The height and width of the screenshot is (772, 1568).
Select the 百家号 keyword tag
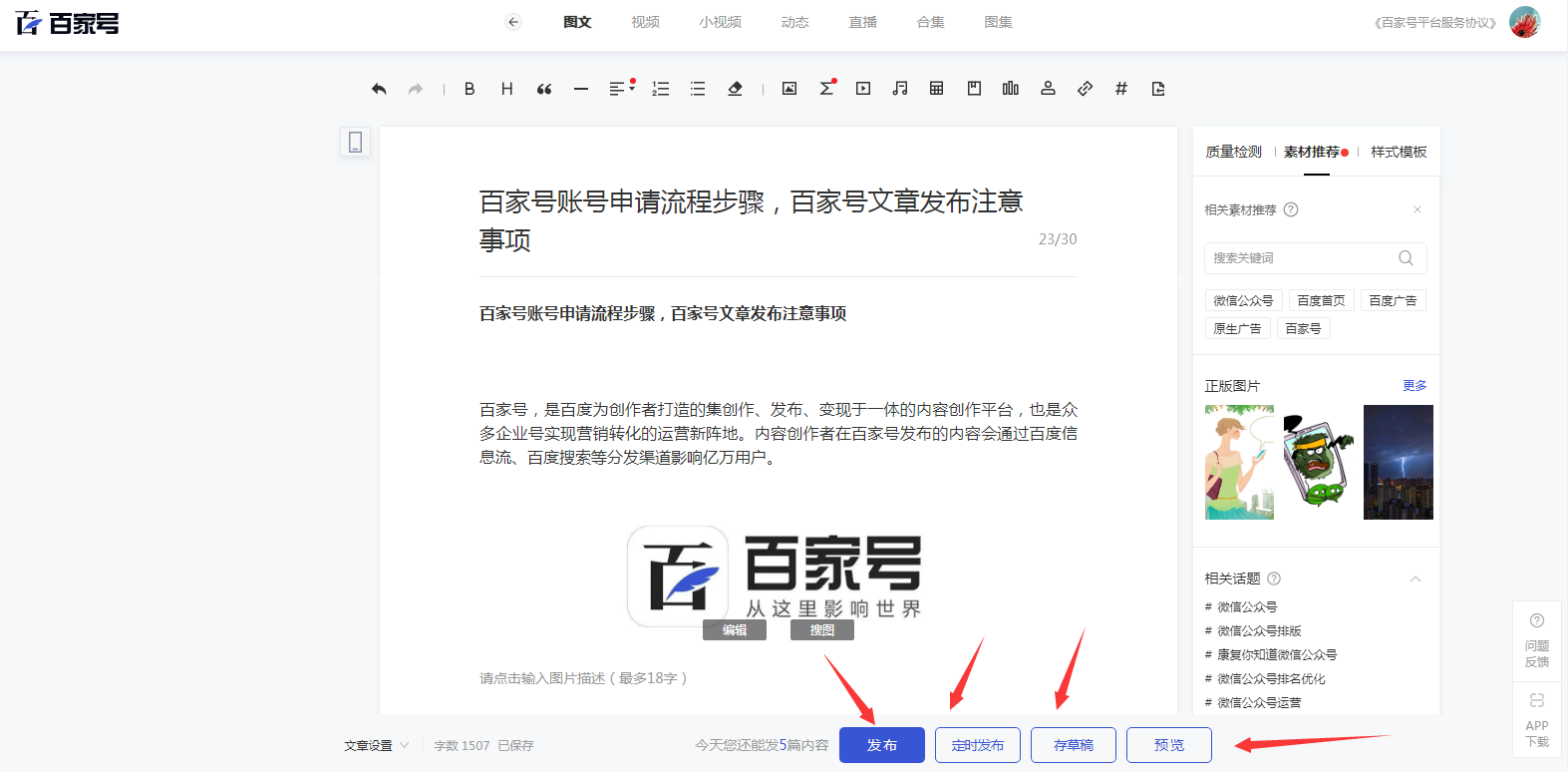[1303, 328]
